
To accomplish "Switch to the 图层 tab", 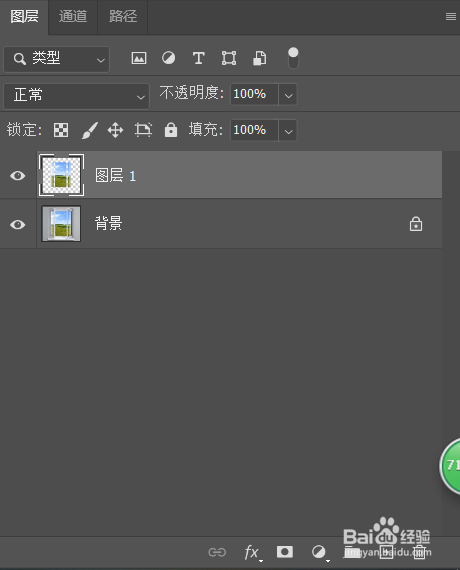I will pos(24,17).
